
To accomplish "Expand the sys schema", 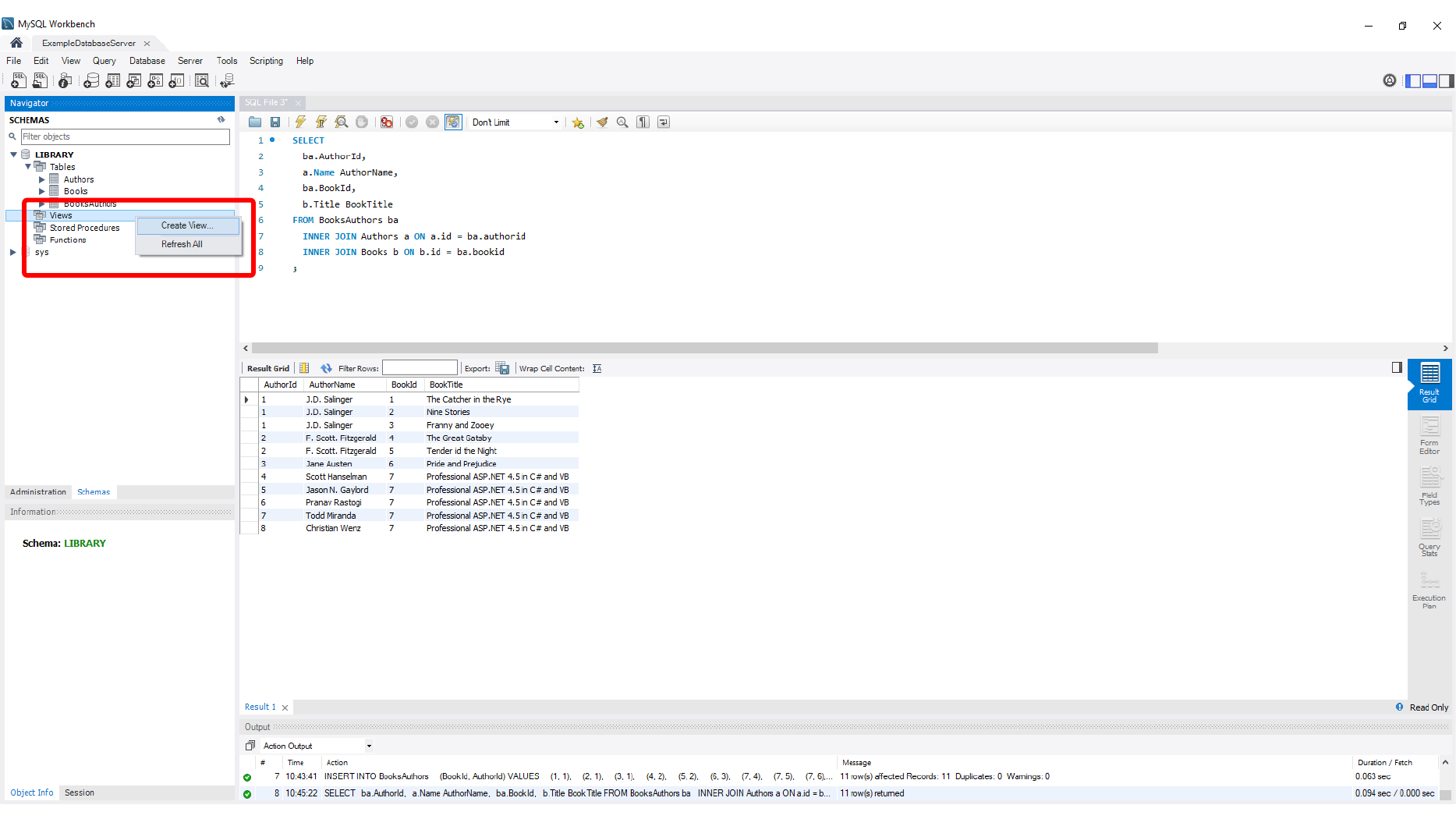I will (13, 252).
